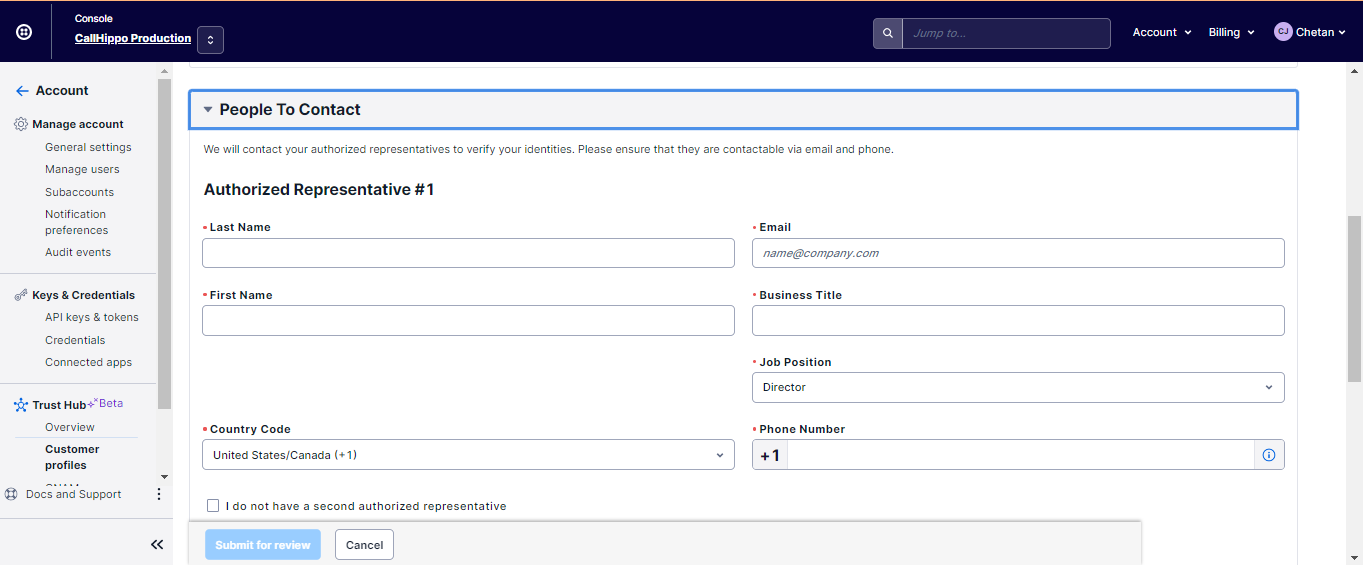The width and height of the screenshot is (1363, 565).
Task: Open General settings in sidebar
Action: point(88,147)
